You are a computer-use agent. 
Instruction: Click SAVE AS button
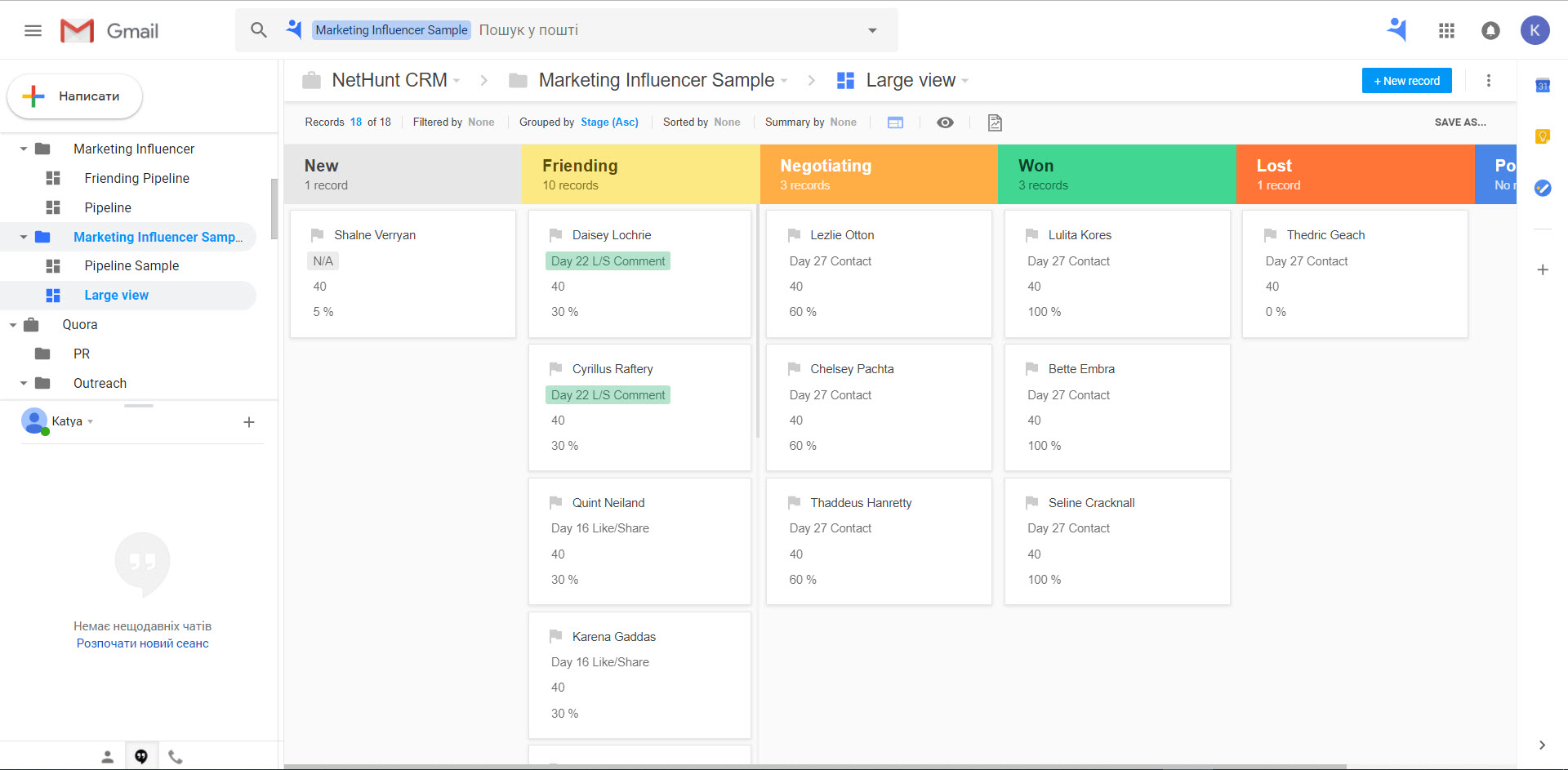click(x=1460, y=122)
